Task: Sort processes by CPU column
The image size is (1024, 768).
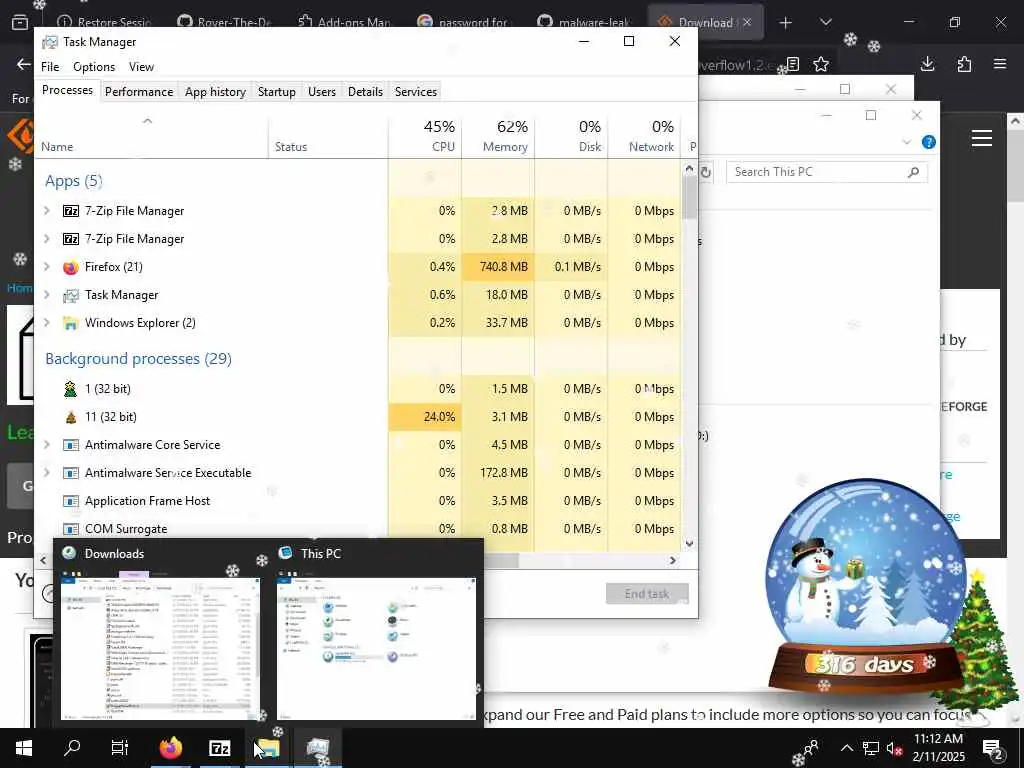Action: pos(425,136)
